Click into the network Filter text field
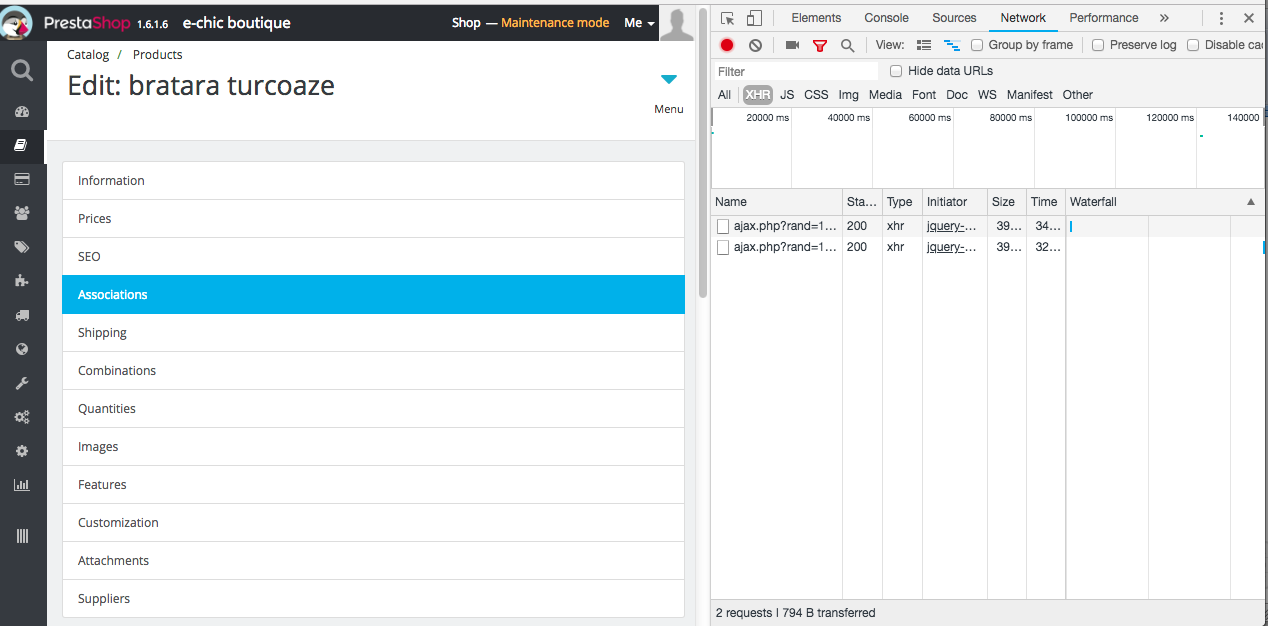1268x626 pixels. tap(796, 71)
